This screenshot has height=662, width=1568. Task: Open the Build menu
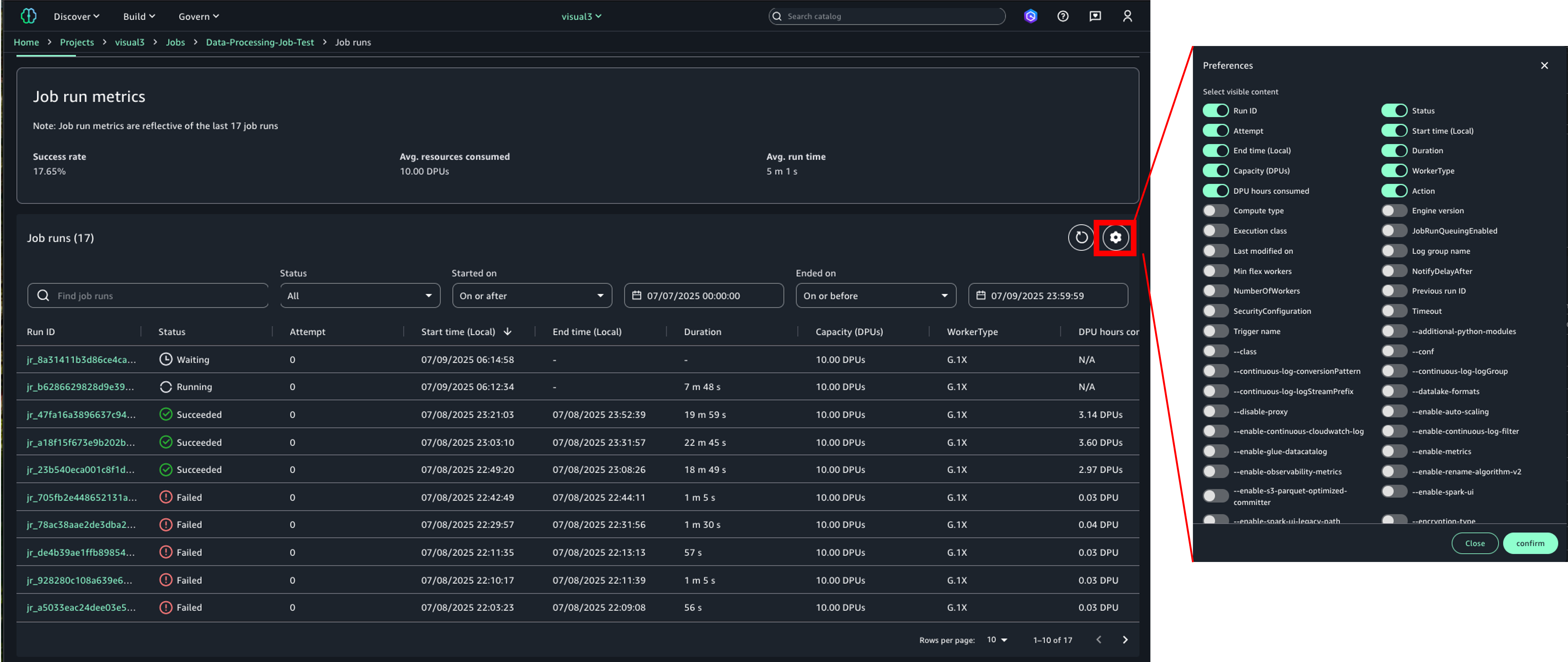(x=139, y=16)
